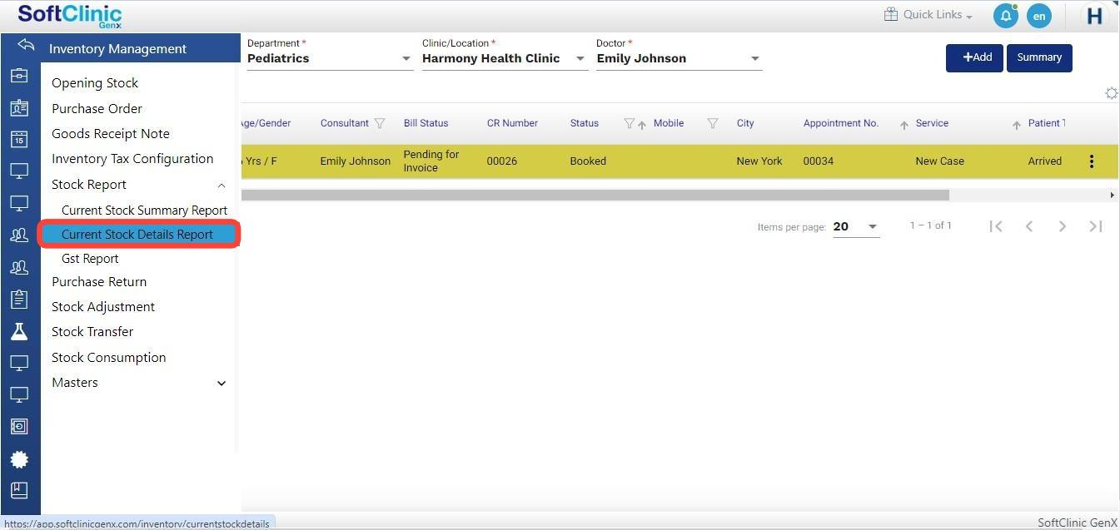1120x530 pixels.
Task: Go to next page of results
Action: (1062, 226)
